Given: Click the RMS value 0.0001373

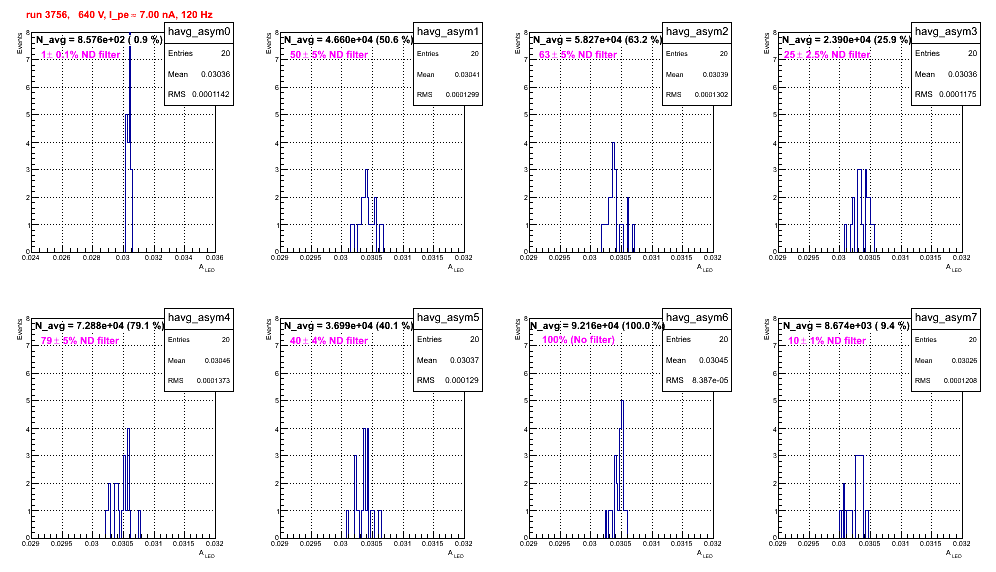Looking at the screenshot, I should coord(213,381).
